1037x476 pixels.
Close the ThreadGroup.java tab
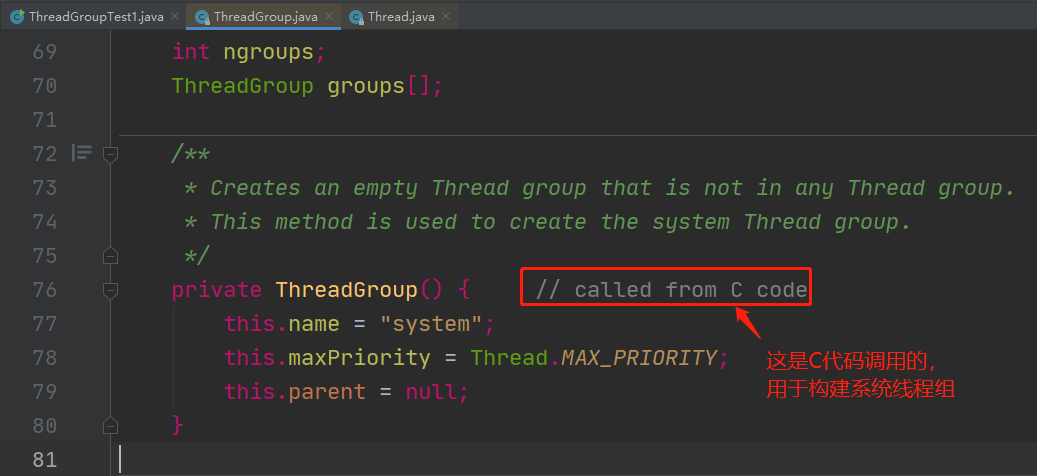coord(329,17)
